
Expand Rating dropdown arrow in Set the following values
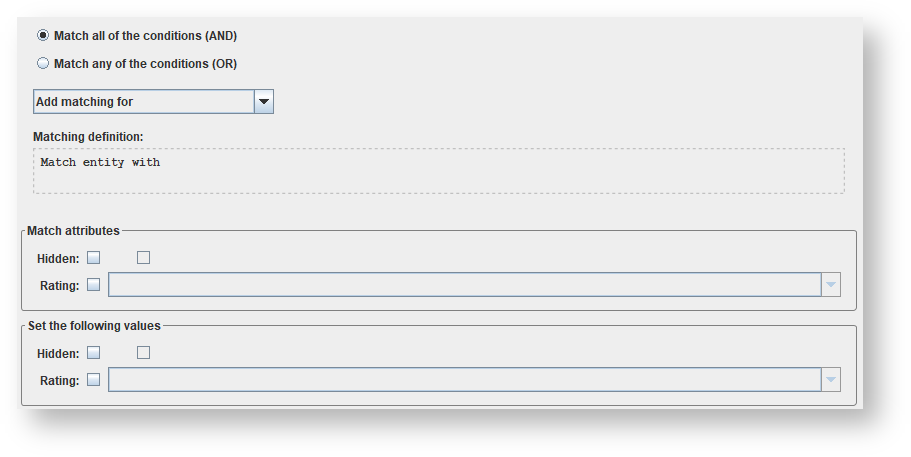point(830,380)
